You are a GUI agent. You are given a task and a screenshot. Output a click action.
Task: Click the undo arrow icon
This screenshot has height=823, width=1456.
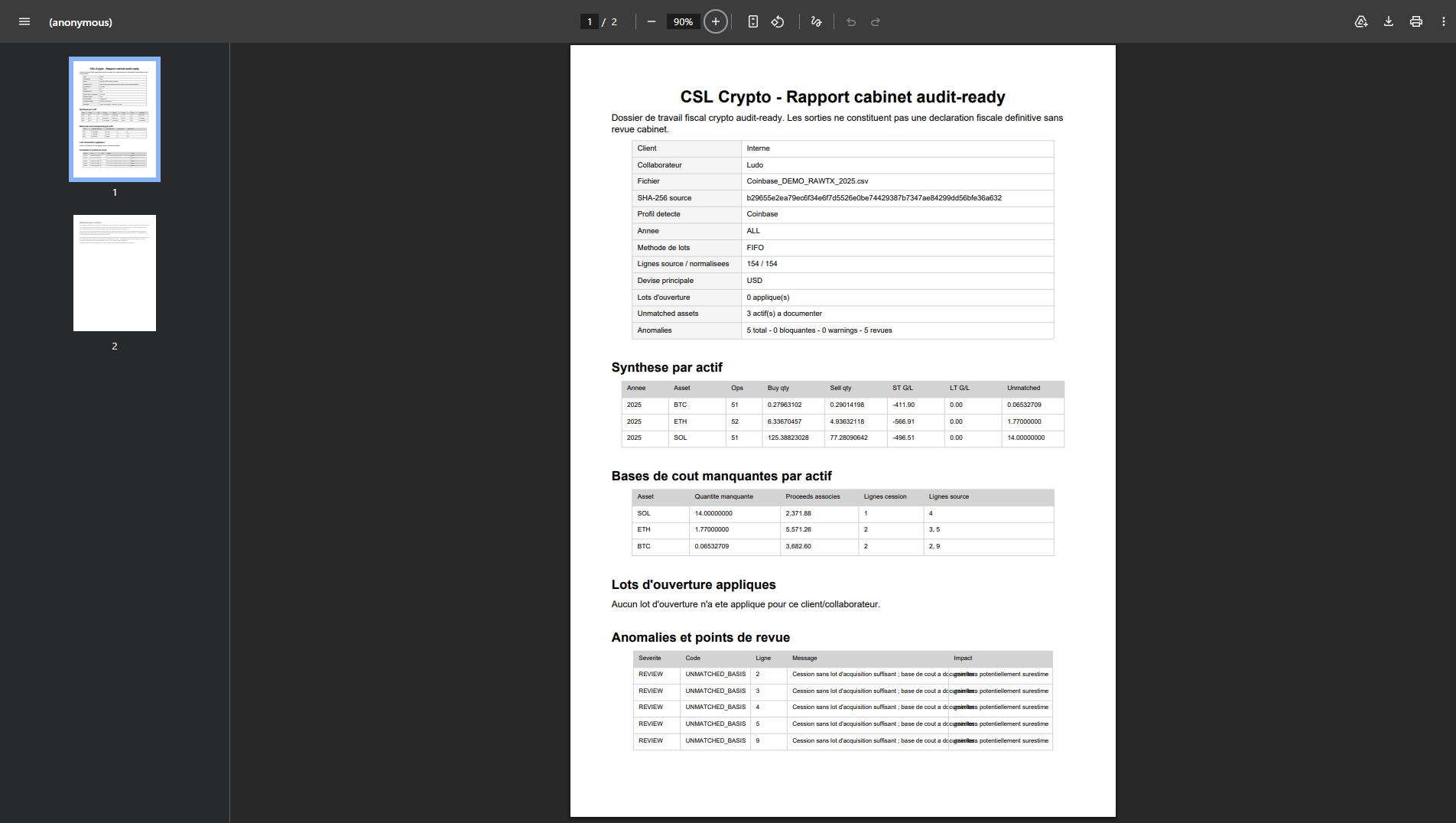click(851, 21)
